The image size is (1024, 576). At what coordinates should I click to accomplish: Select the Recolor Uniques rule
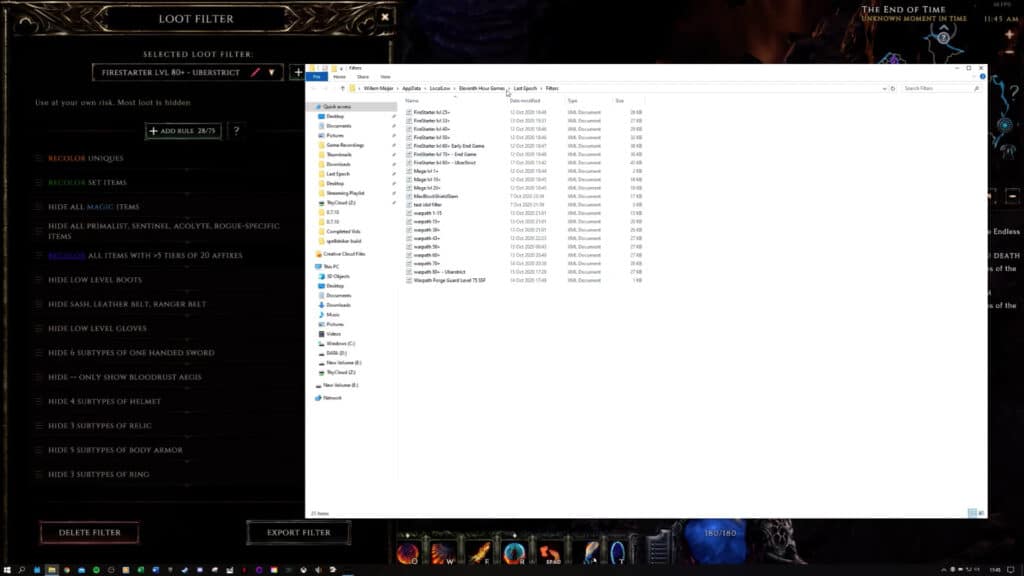point(86,158)
